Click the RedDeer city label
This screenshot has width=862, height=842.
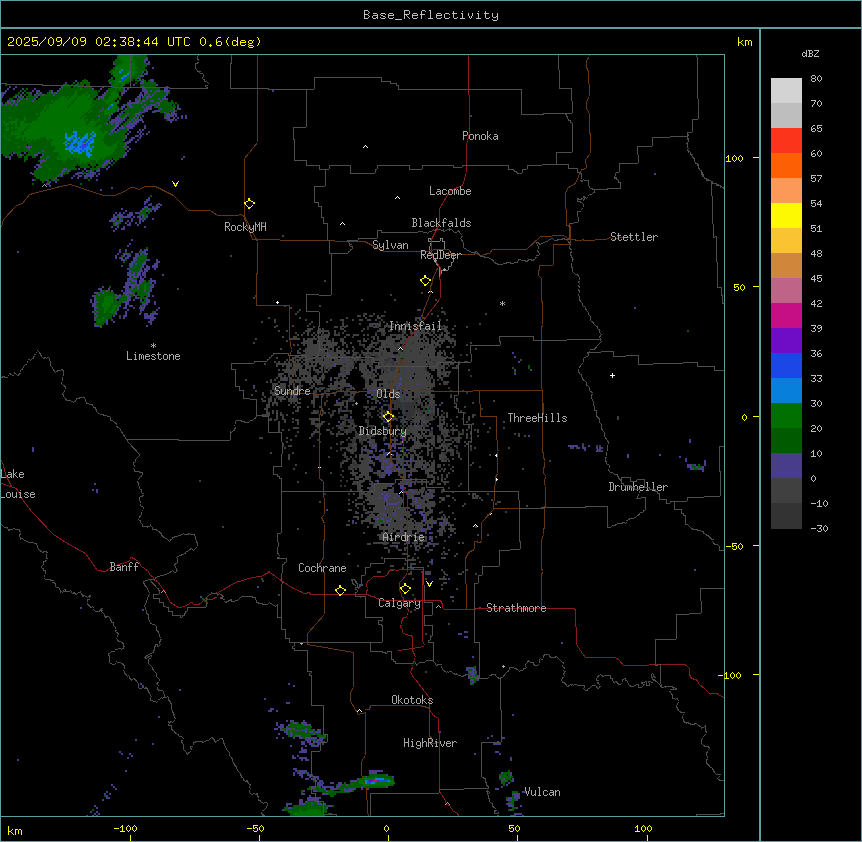pyautogui.click(x=440, y=255)
